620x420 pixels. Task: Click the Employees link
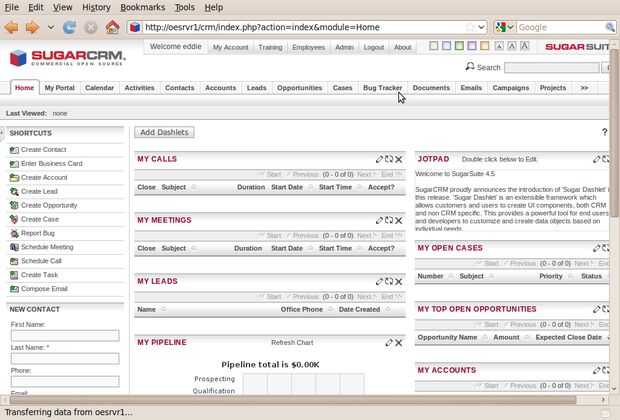coord(308,47)
